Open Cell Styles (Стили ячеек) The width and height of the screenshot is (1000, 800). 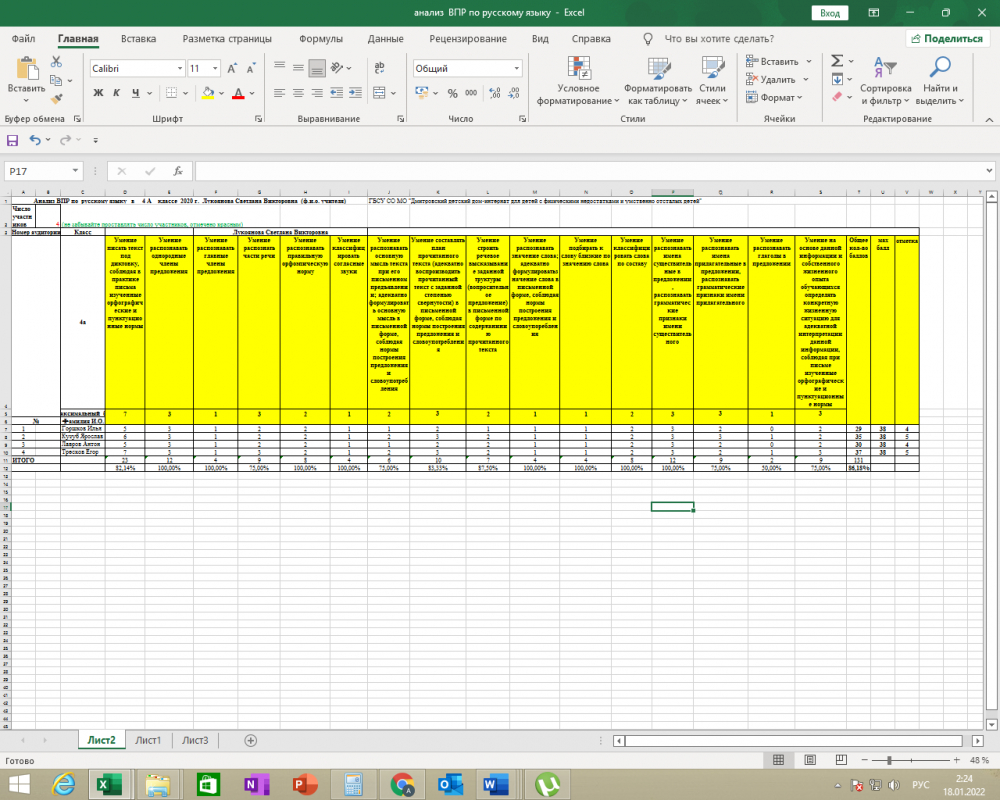tap(712, 81)
